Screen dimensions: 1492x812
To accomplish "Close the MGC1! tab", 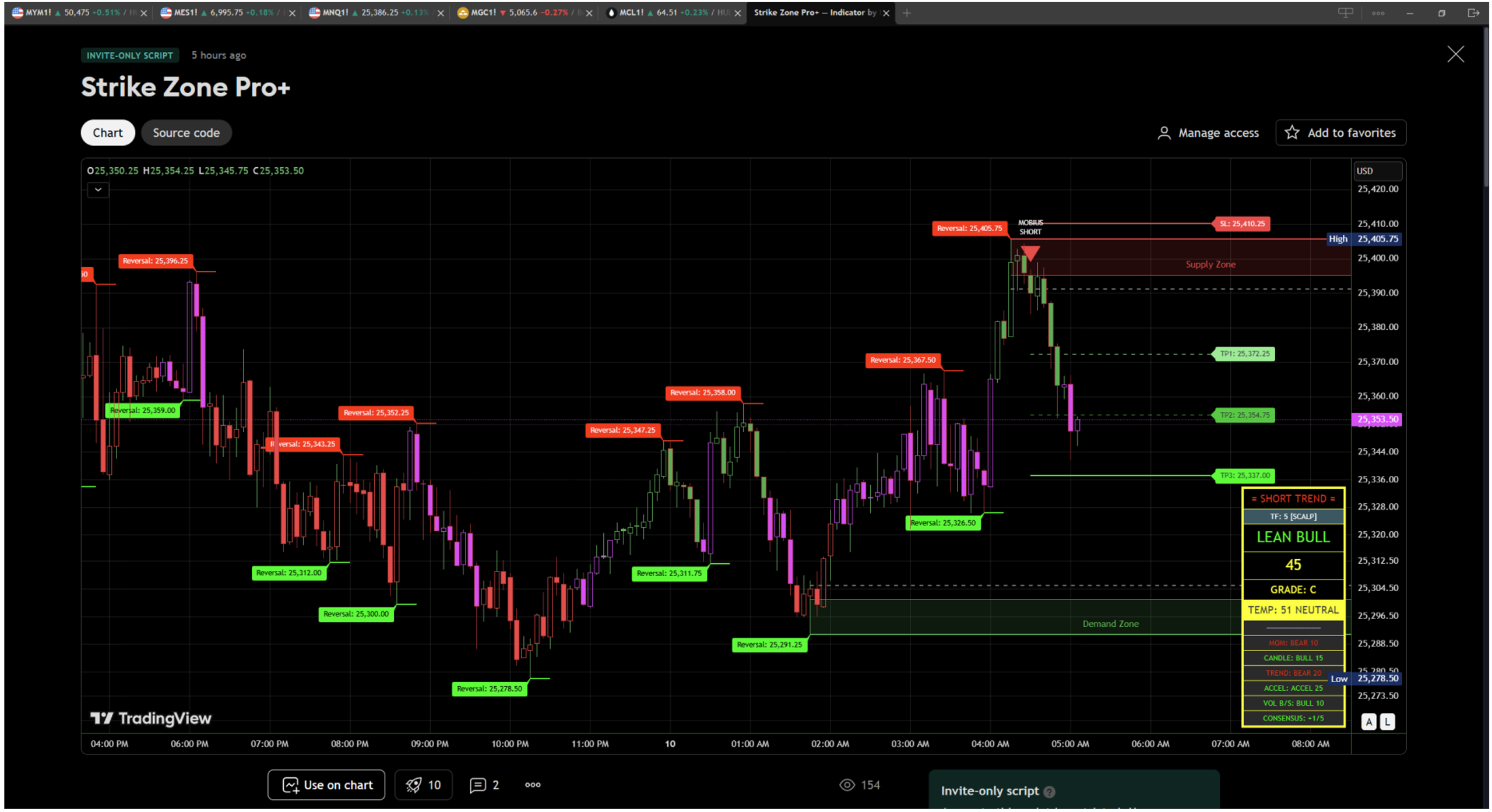I will pyautogui.click(x=589, y=13).
